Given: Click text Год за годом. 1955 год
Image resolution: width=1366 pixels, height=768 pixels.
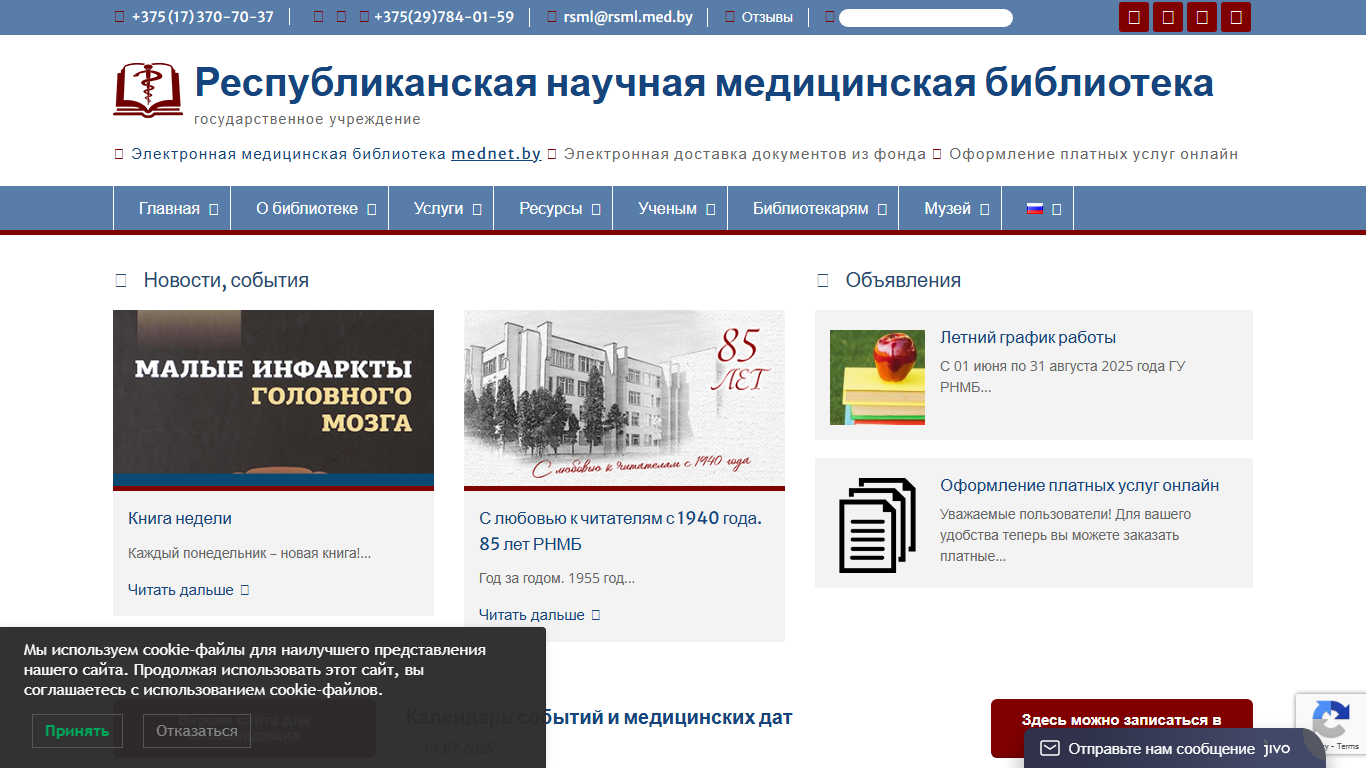Looking at the screenshot, I should (557, 578).
